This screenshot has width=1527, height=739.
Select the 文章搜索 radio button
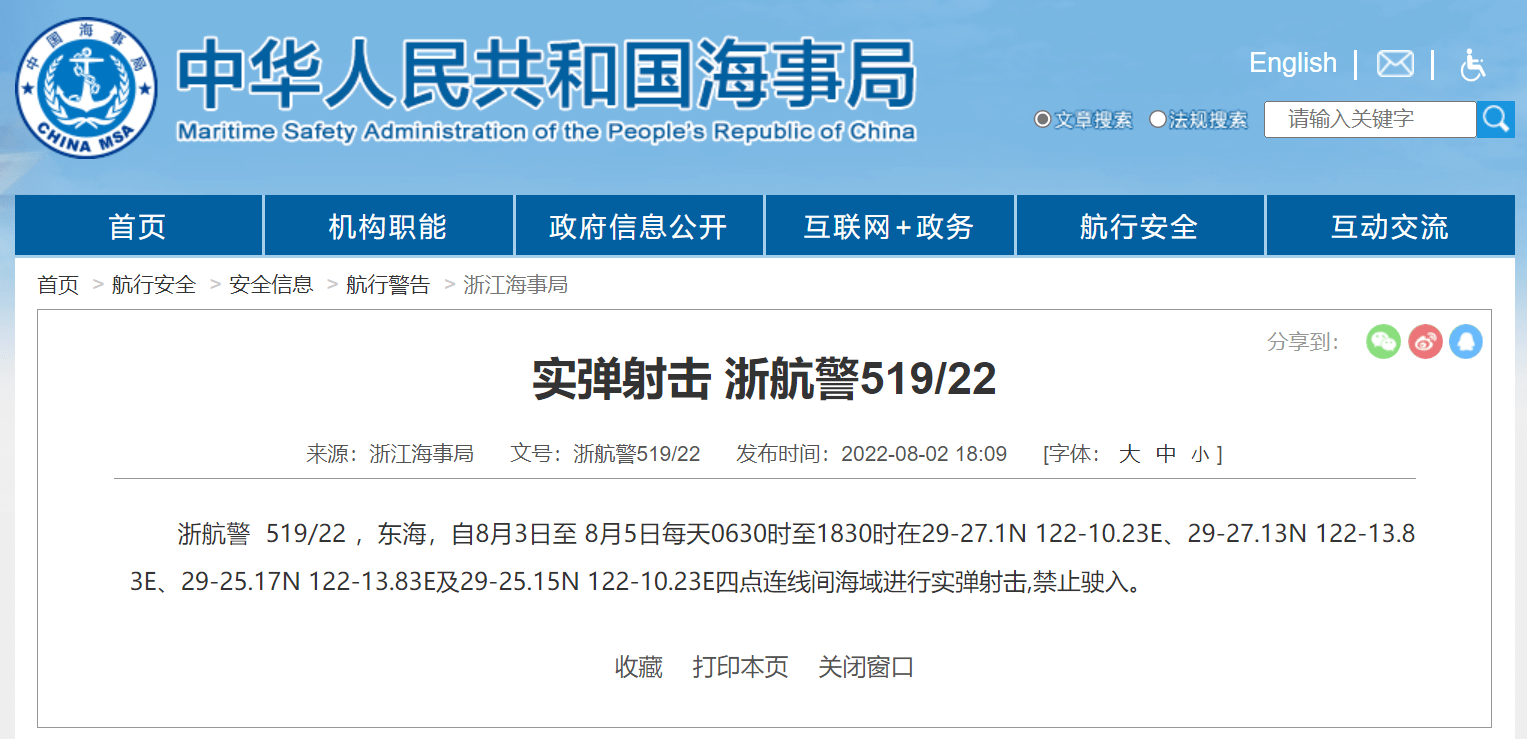[x=1041, y=119]
